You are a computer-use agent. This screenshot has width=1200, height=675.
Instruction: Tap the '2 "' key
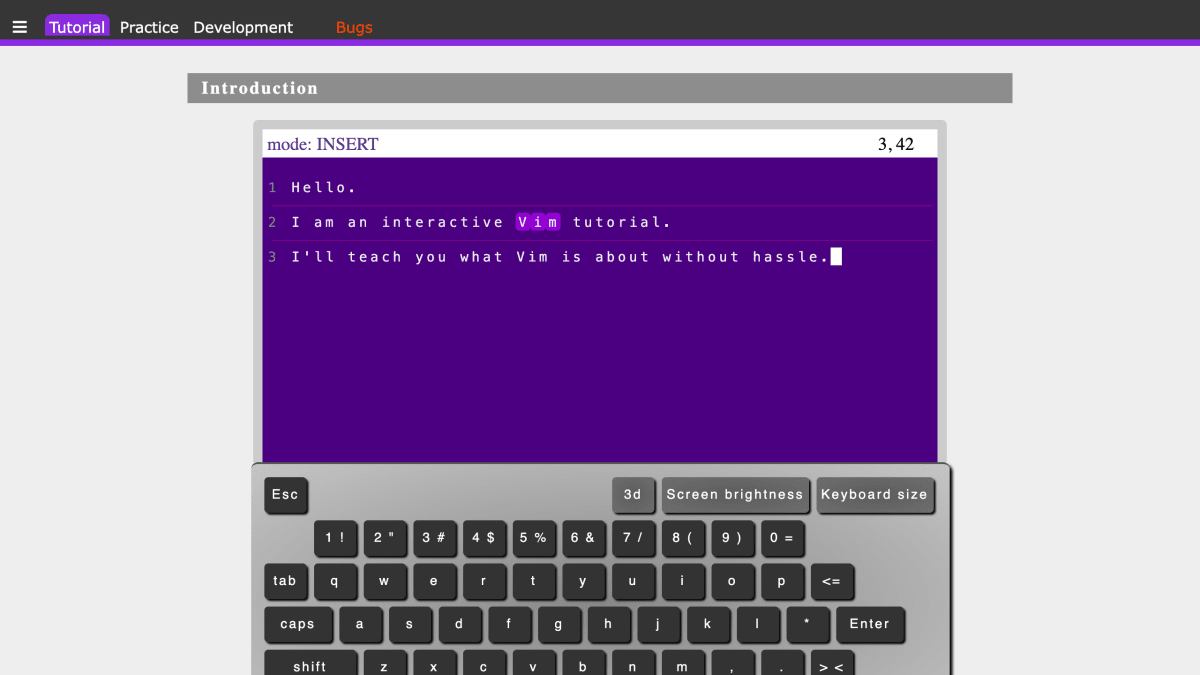pyautogui.click(x=385, y=538)
